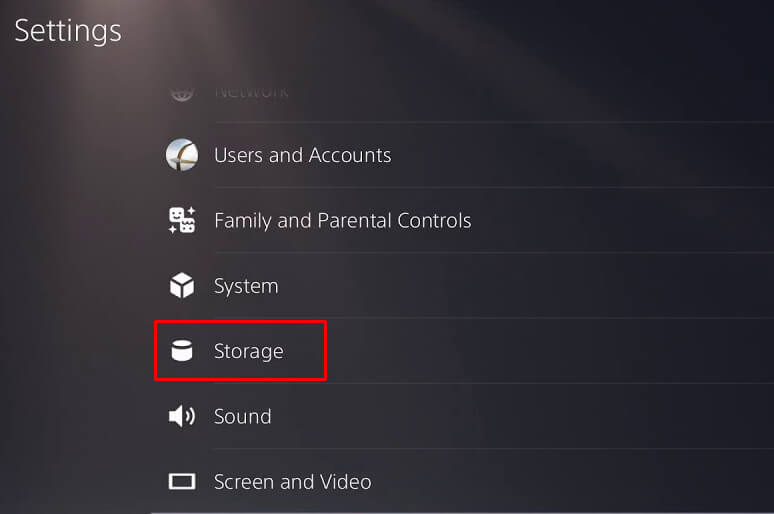This screenshot has height=514, width=774.
Task: Open the System settings label
Action: tap(246, 286)
